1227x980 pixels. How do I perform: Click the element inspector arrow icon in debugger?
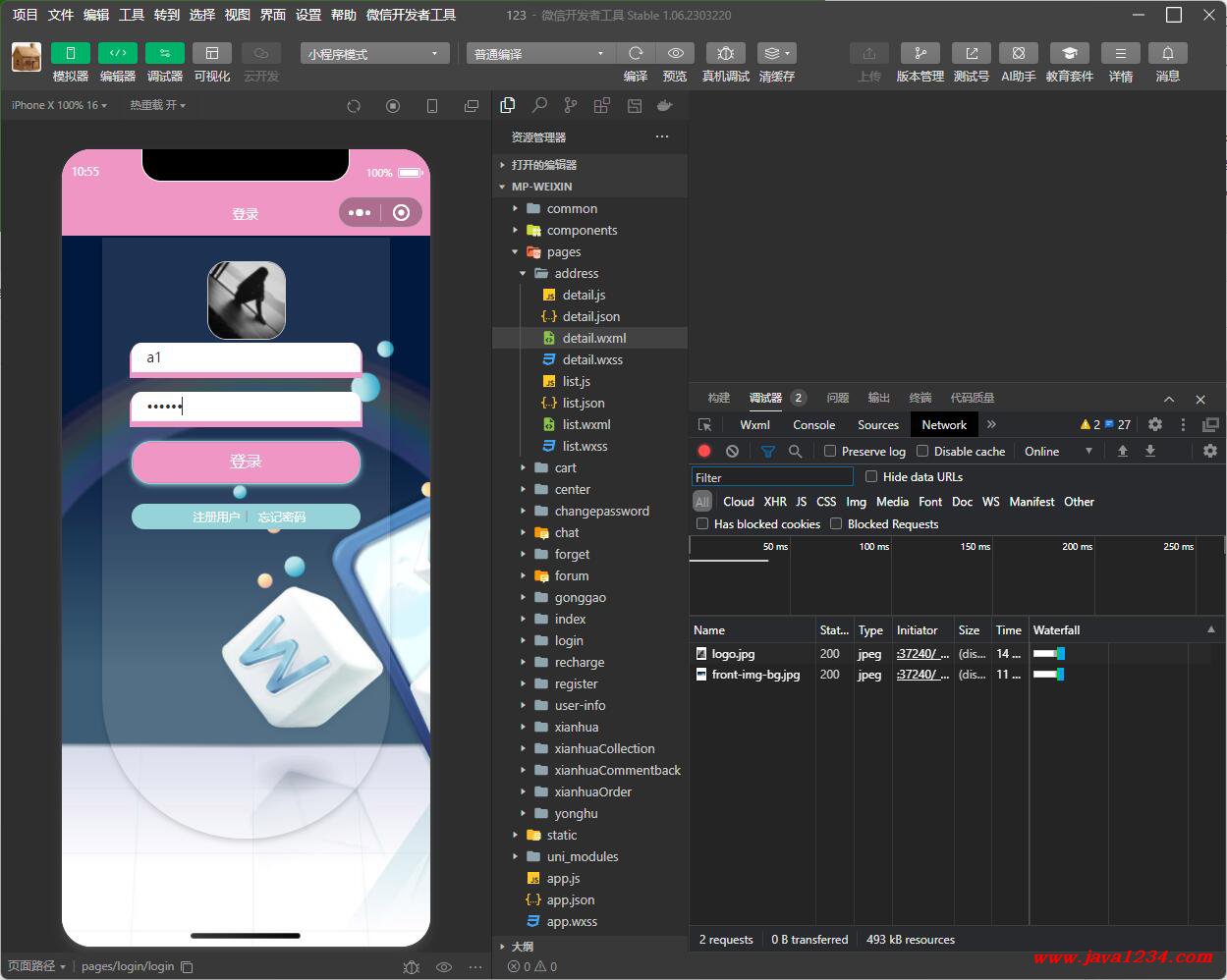click(704, 425)
